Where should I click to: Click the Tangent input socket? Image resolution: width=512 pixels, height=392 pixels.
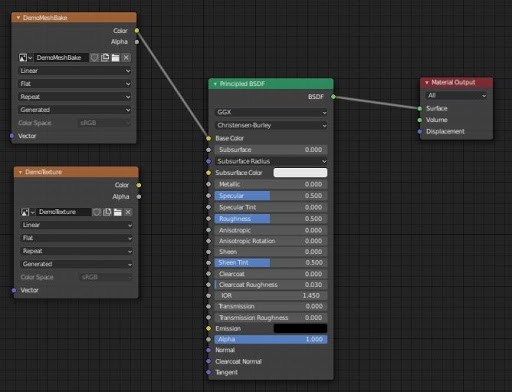pyautogui.click(x=208, y=372)
